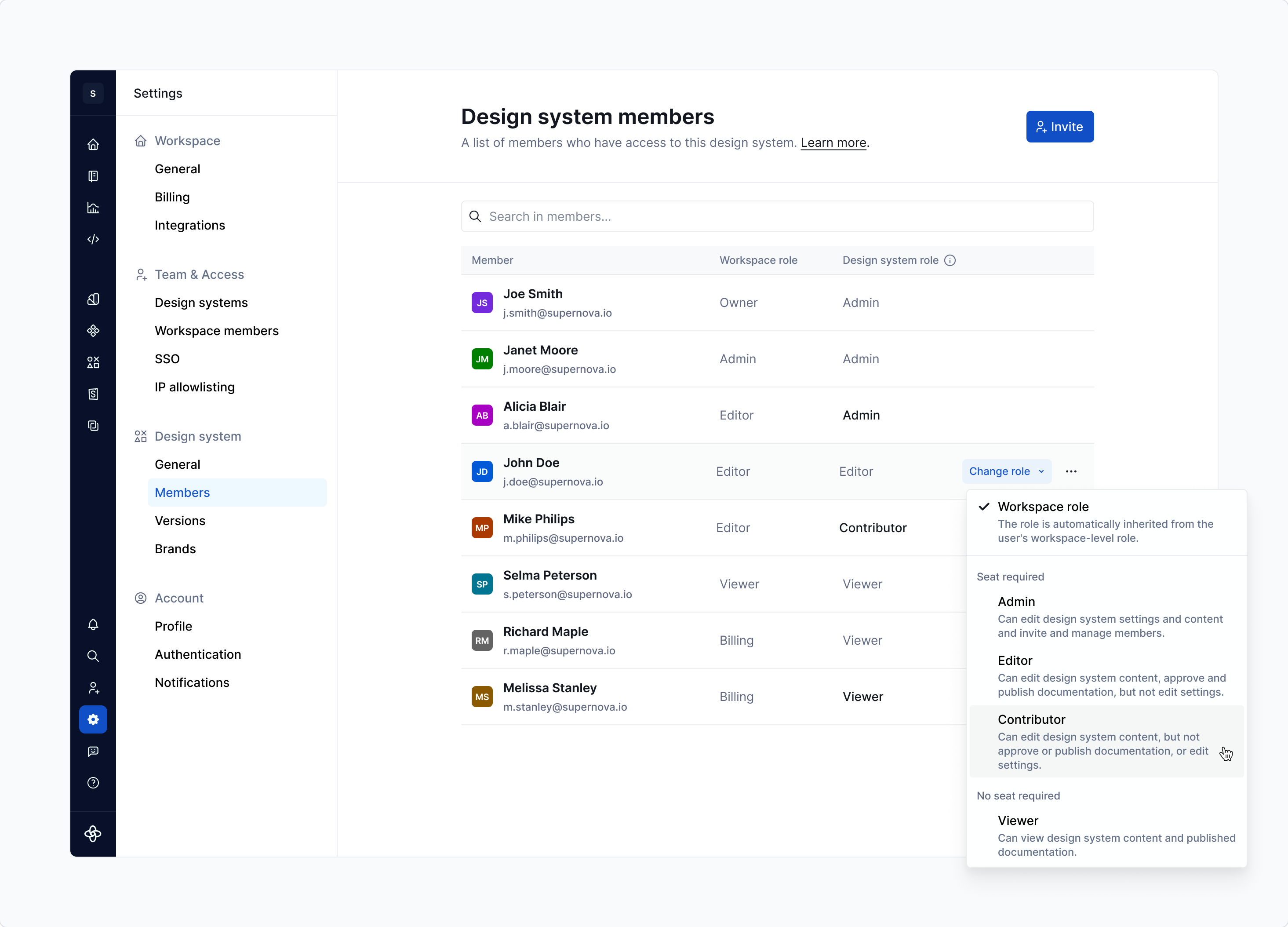Screen dimensions: 1288x927
Task: Click the info icon beside Design system role
Action: [x=950, y=260]
